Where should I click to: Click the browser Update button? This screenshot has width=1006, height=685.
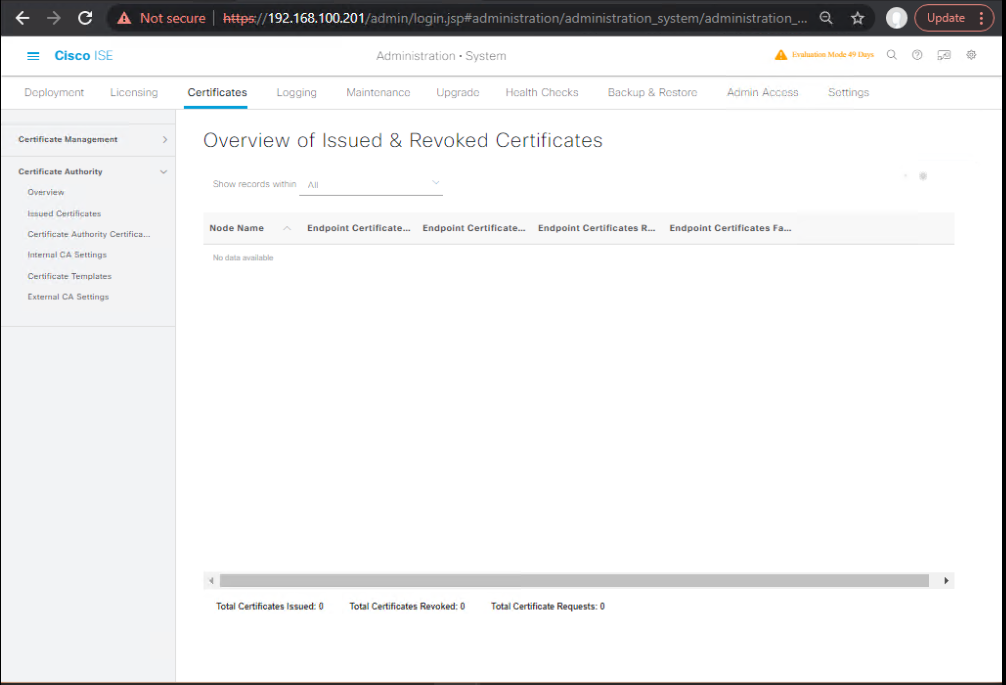point(946,18)
